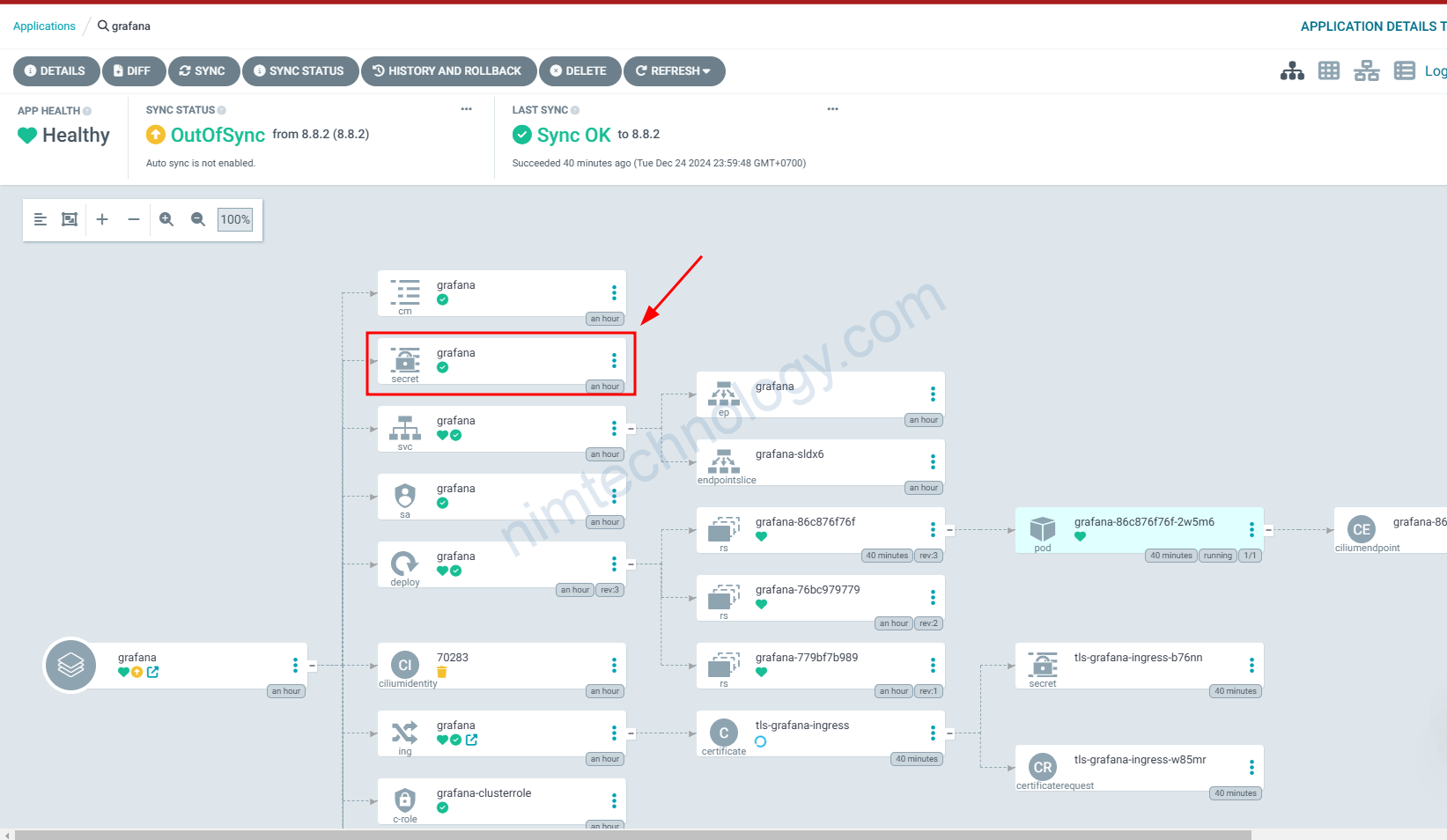Select the tls-grafana-ingress-w85mr CR icon
The width and height of the screenshot is (1447, 840).
point(1043,767)
